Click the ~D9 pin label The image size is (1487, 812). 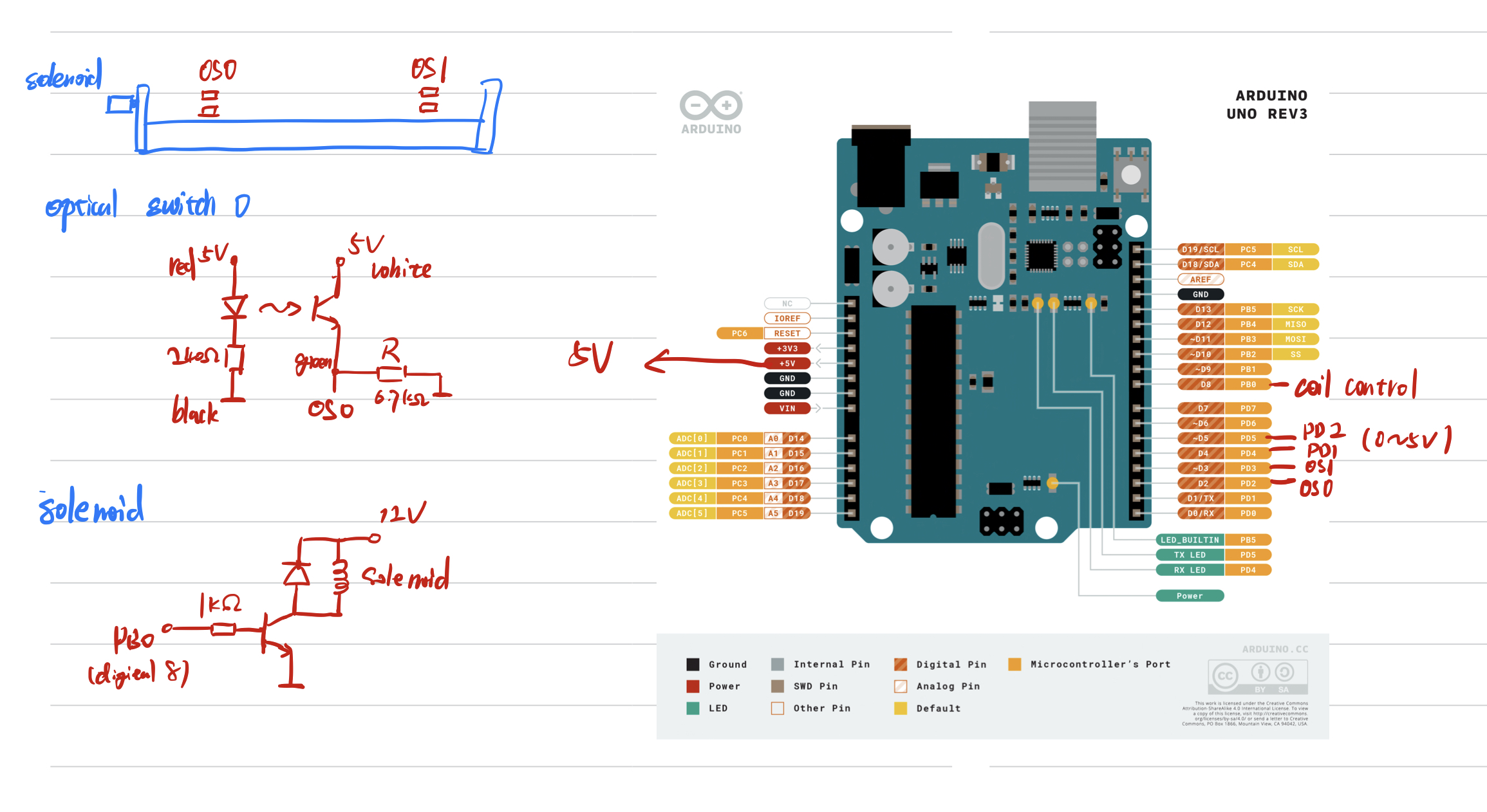click(1201, 369)
